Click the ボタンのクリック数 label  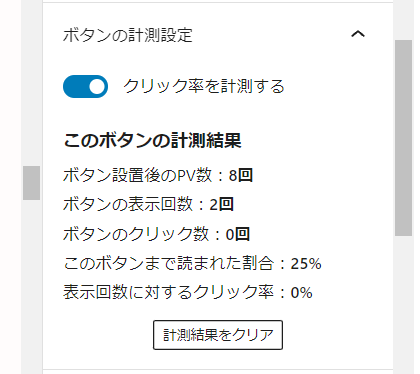pos(136,234)
